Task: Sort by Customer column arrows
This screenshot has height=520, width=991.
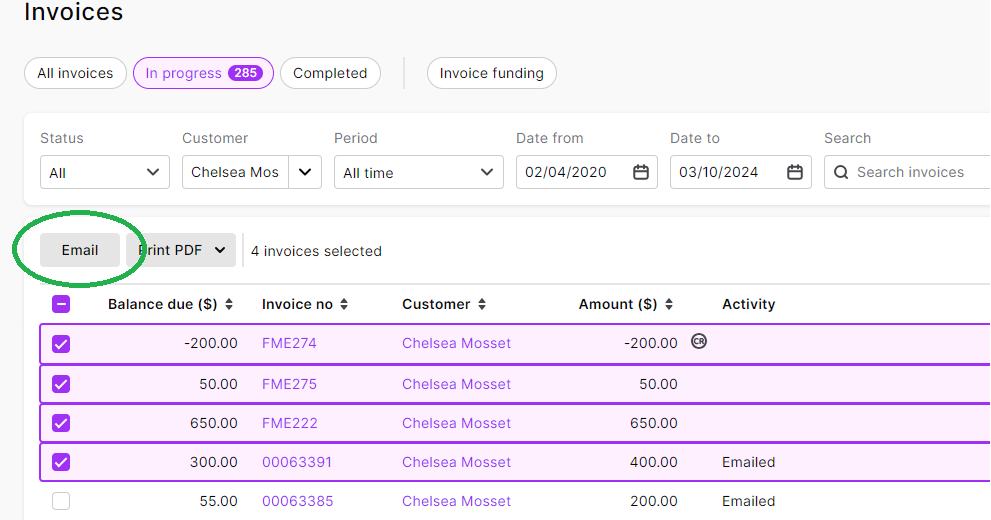Action: click(482, 304)
